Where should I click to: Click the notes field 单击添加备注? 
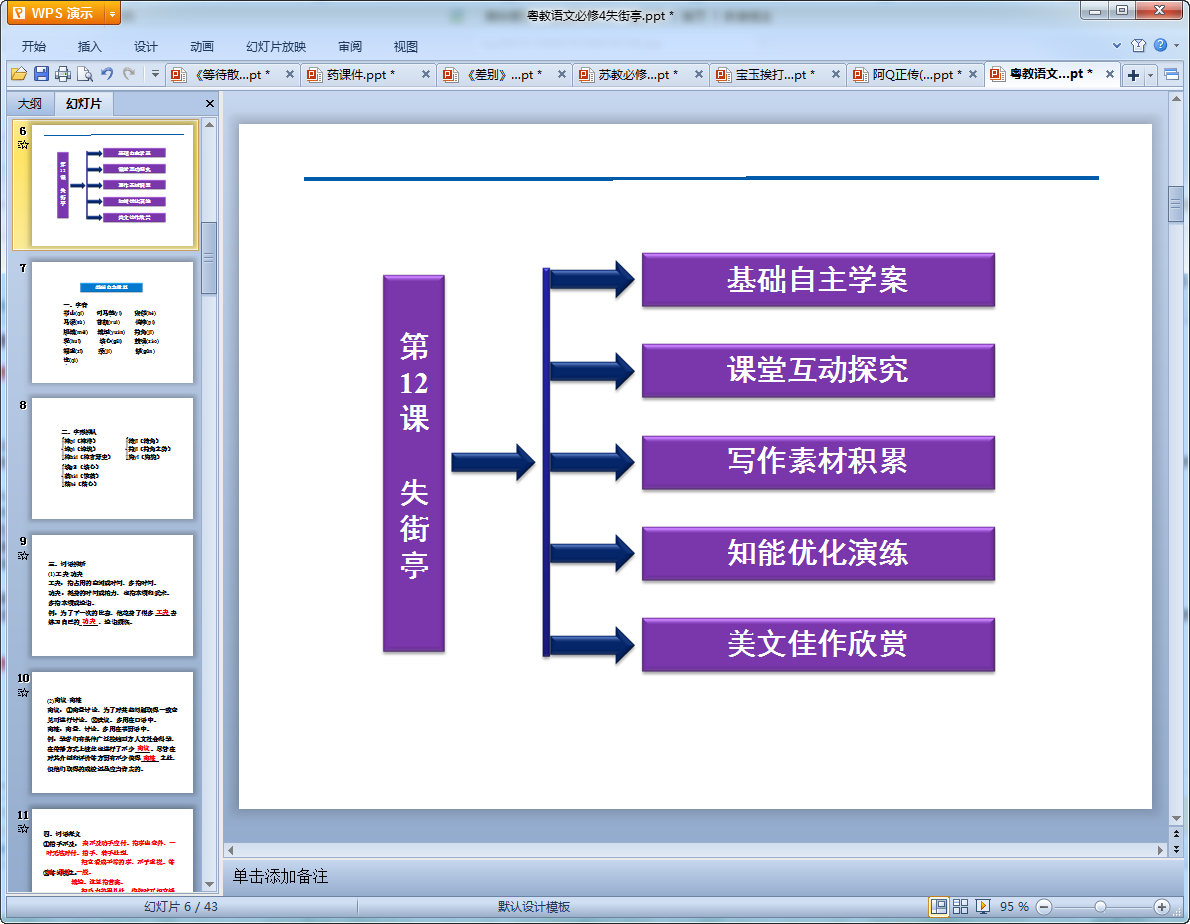[x=280, y=876]
